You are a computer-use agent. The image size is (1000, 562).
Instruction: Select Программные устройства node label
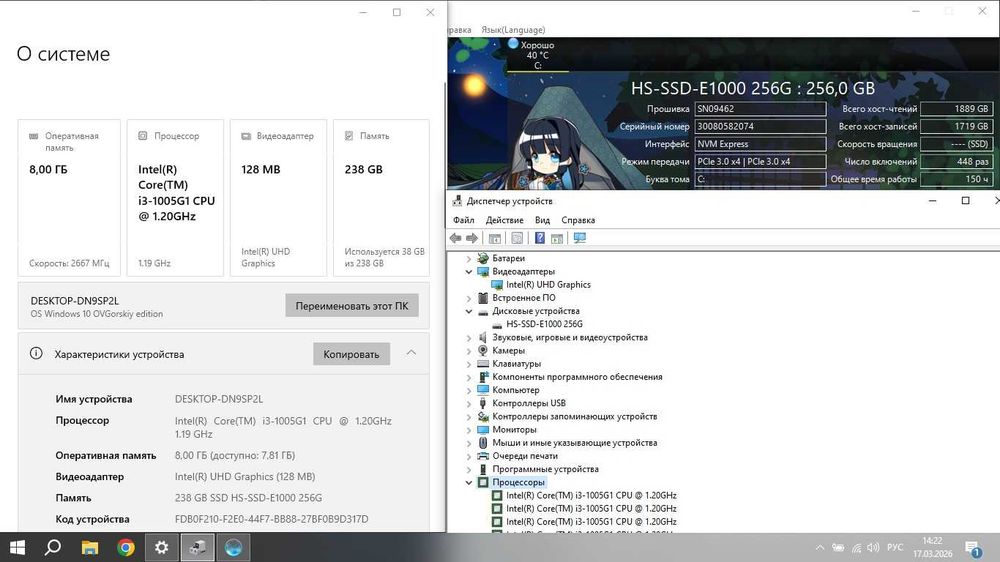tap(545, 469)
